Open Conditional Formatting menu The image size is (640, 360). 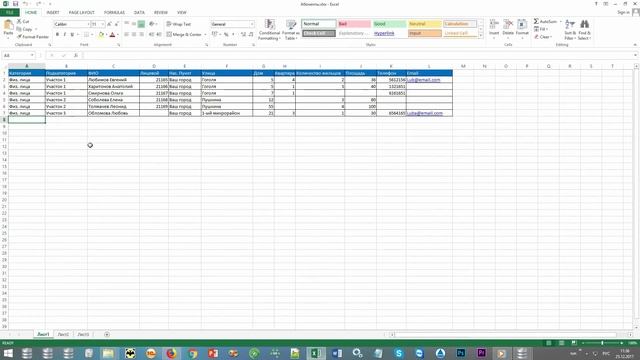click(269, 29)
